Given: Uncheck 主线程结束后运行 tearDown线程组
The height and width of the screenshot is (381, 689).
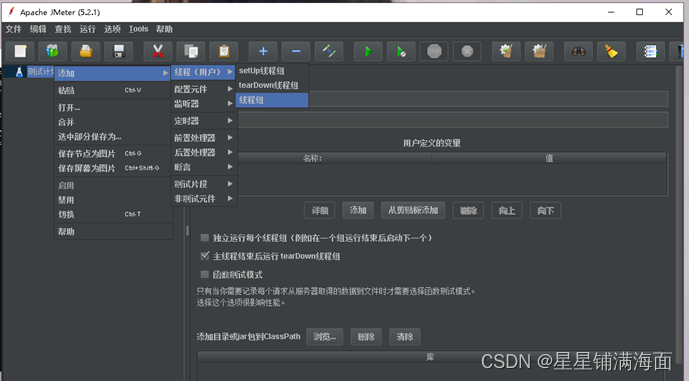Looking at the screenshot, I should 204,256.
